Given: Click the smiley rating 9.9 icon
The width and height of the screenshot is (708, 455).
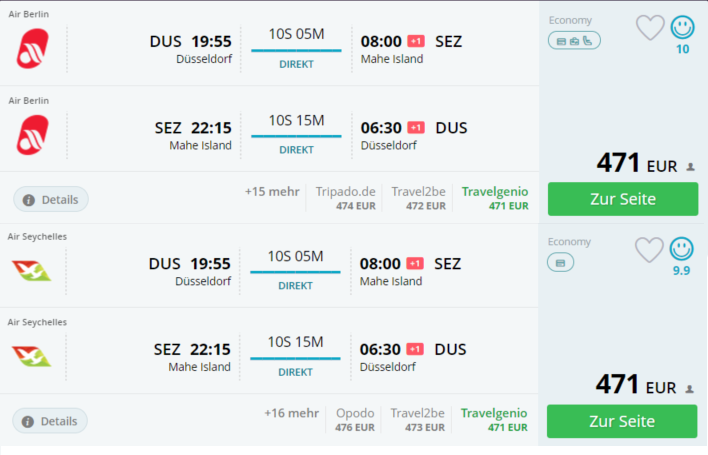Looking at the screenshot, I should point(681,249).
